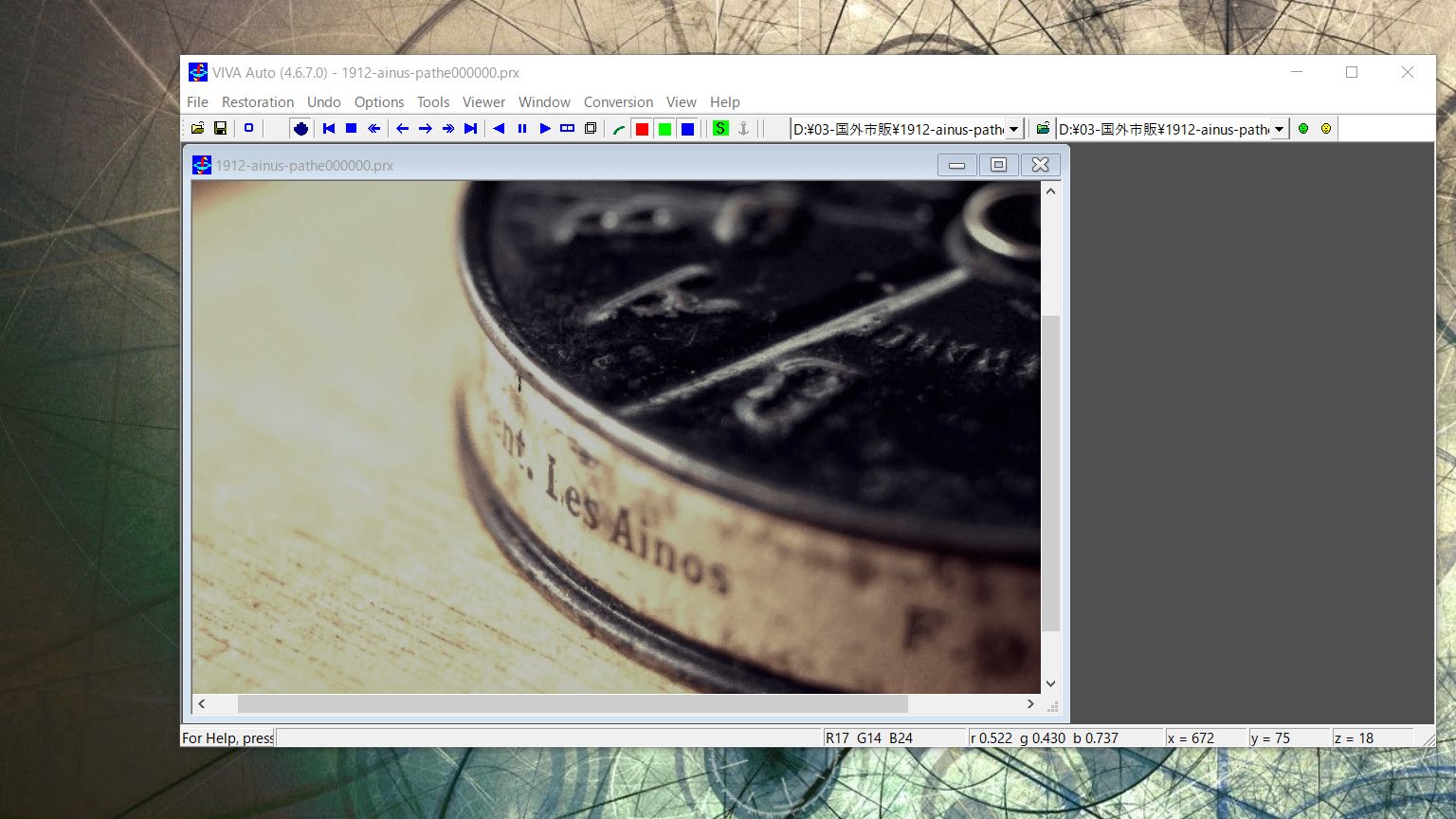Viewport: 1456px width, 819px height.
Task: Click the open file folder icon
Action: point(197,128)
